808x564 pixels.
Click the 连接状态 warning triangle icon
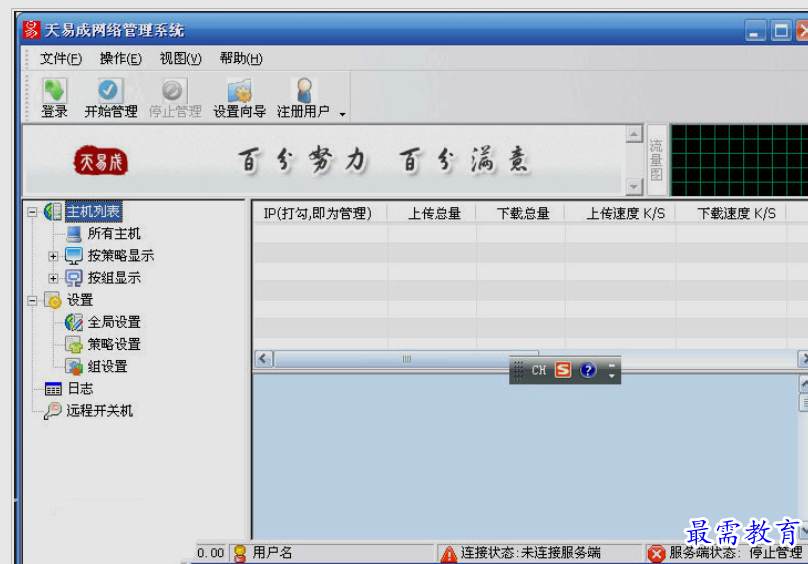(449, 554)
